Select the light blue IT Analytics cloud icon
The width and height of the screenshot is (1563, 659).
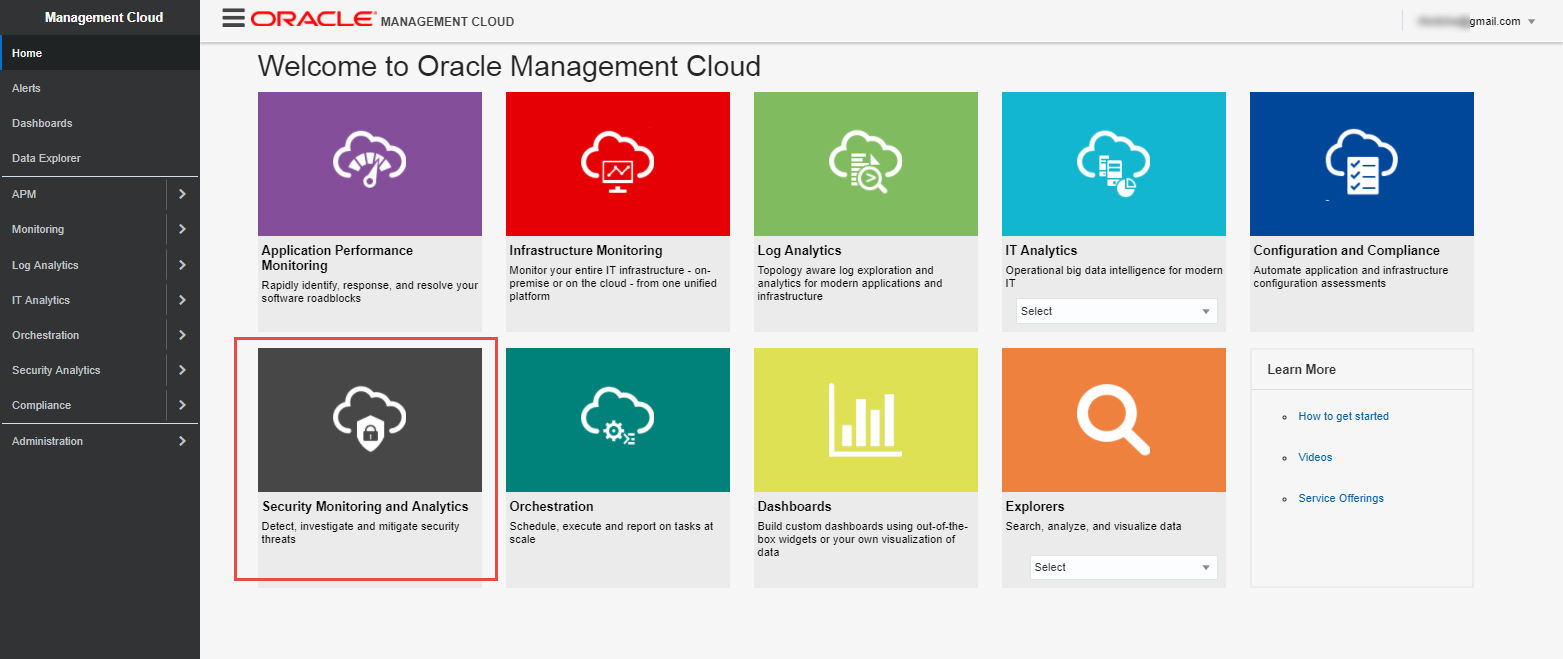[x=1114, y=165]
